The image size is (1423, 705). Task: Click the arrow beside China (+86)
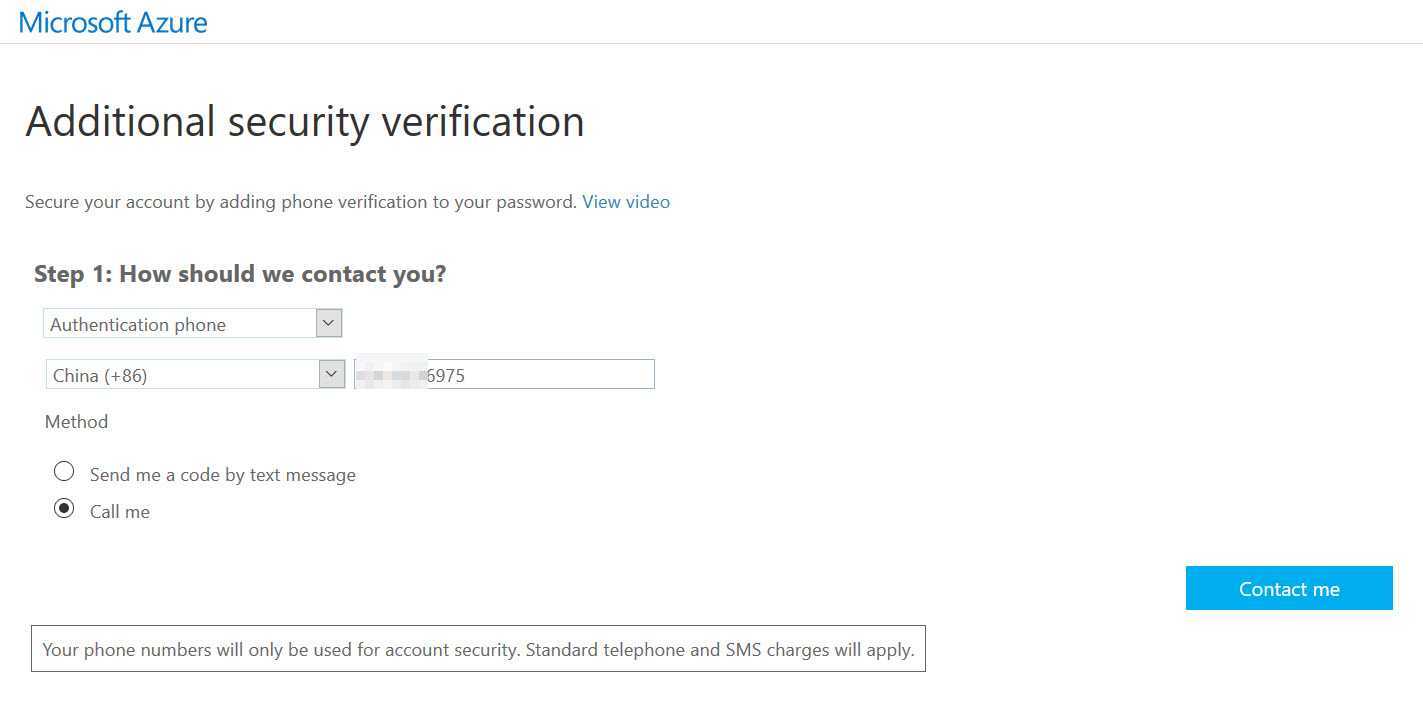[332, 374]
